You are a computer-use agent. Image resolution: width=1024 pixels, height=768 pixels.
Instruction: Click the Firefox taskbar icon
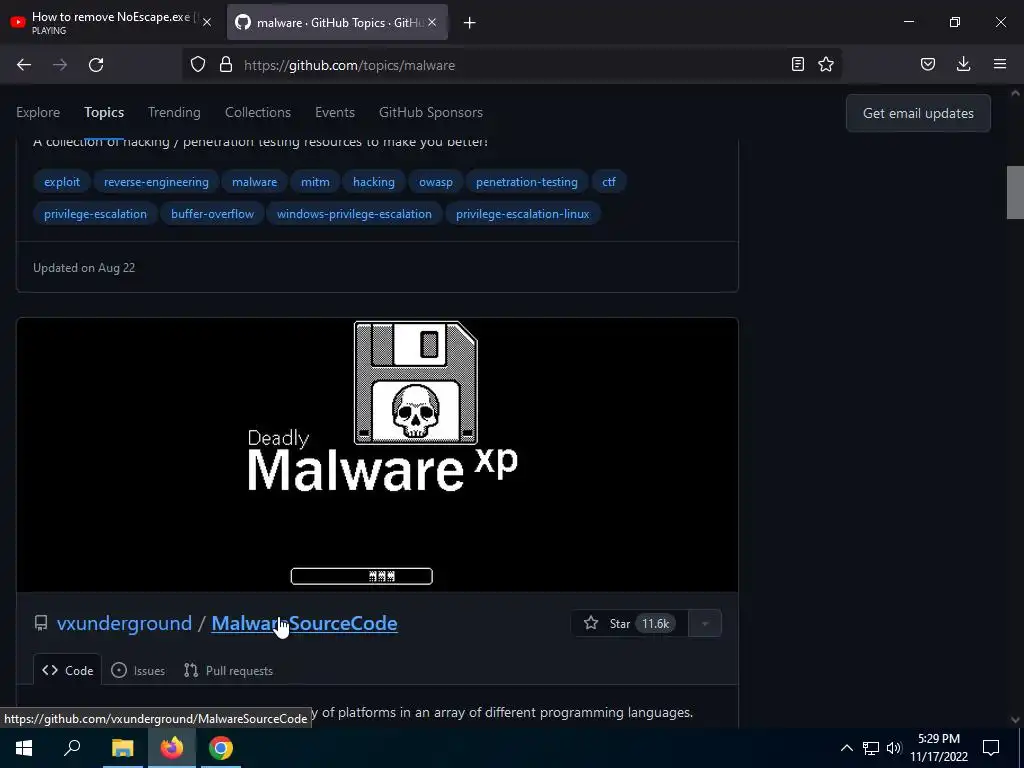point(172,748)
